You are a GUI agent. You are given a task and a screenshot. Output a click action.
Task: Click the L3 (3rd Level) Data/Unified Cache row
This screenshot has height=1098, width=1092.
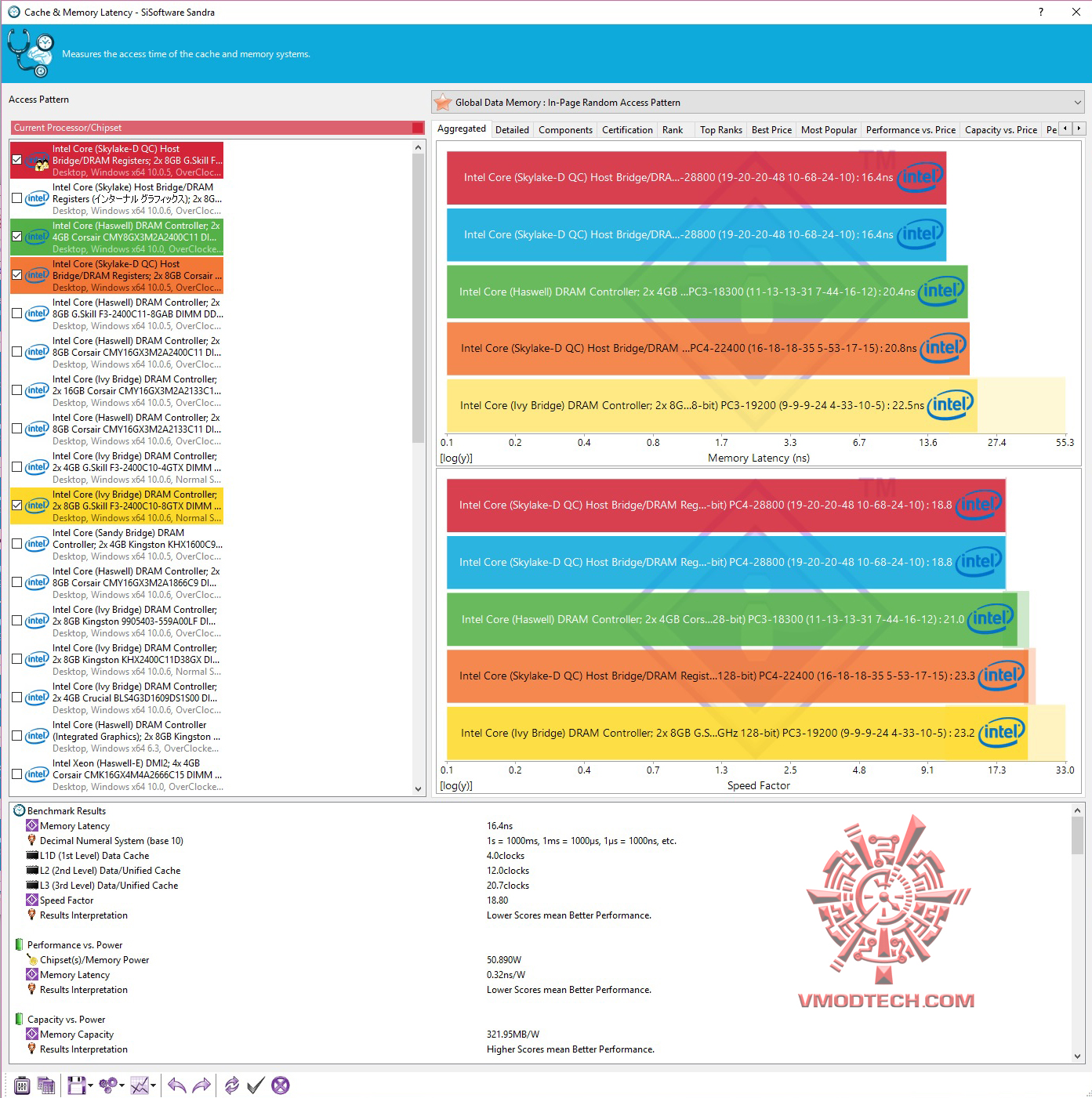coord(541,886)
